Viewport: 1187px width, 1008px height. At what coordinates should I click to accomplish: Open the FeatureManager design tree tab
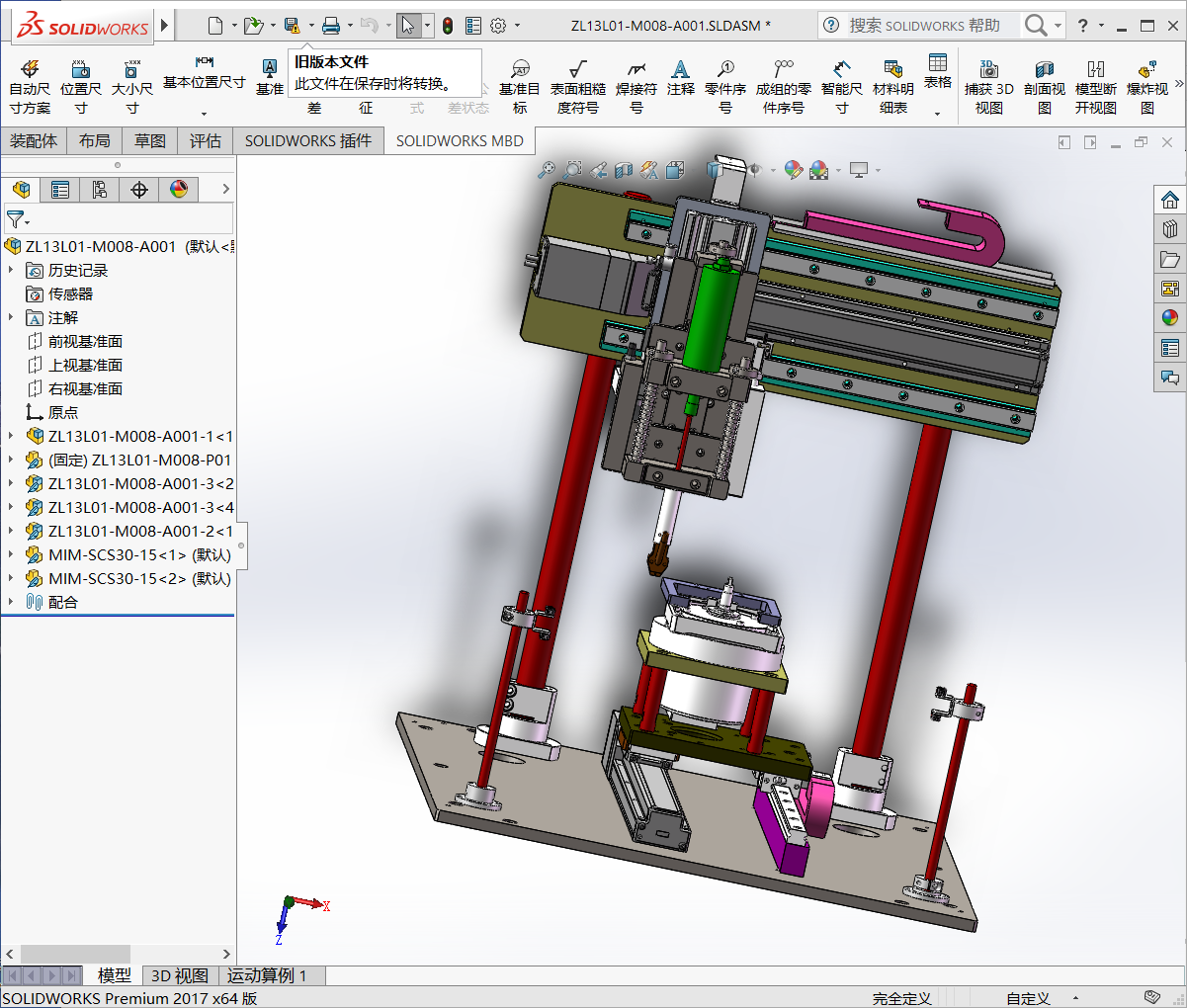21,189
